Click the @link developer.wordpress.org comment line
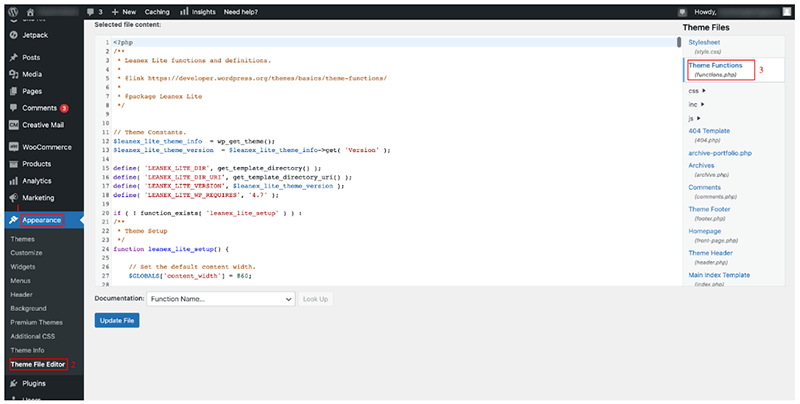800x404 pixels. click(x=252, y=78)
